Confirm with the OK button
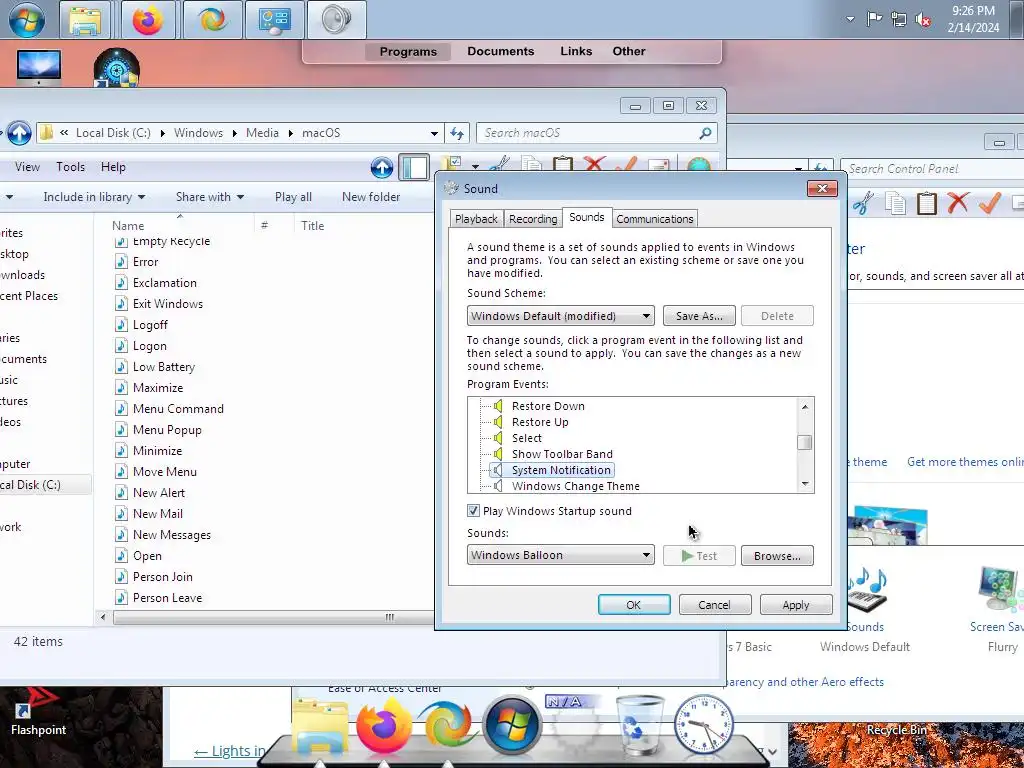1024x768 pixels. [x=633, y=605]
